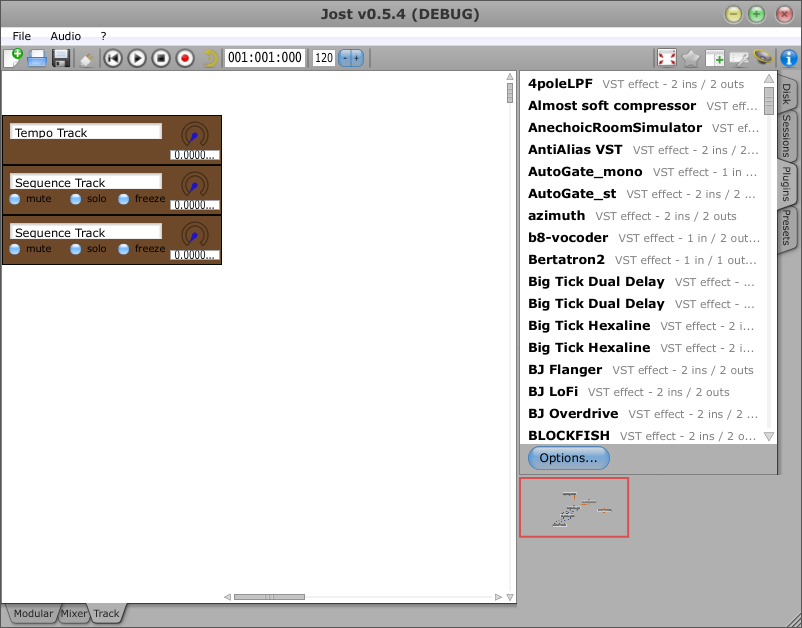The height and width of the screenshot is (628, 802).
Task: Click the new session icon
Action: 13,58
